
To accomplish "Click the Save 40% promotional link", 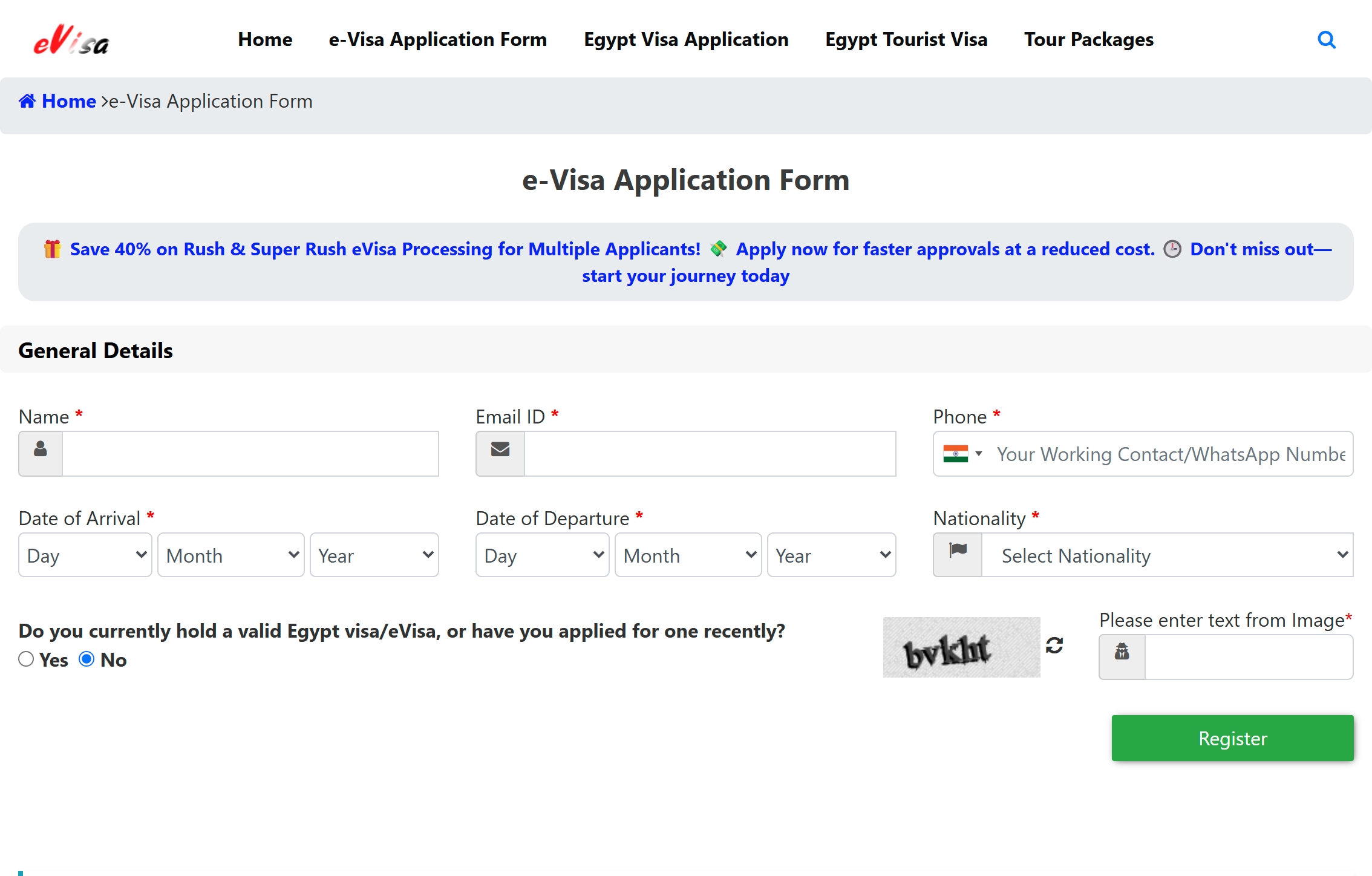I will pos(385,249).
